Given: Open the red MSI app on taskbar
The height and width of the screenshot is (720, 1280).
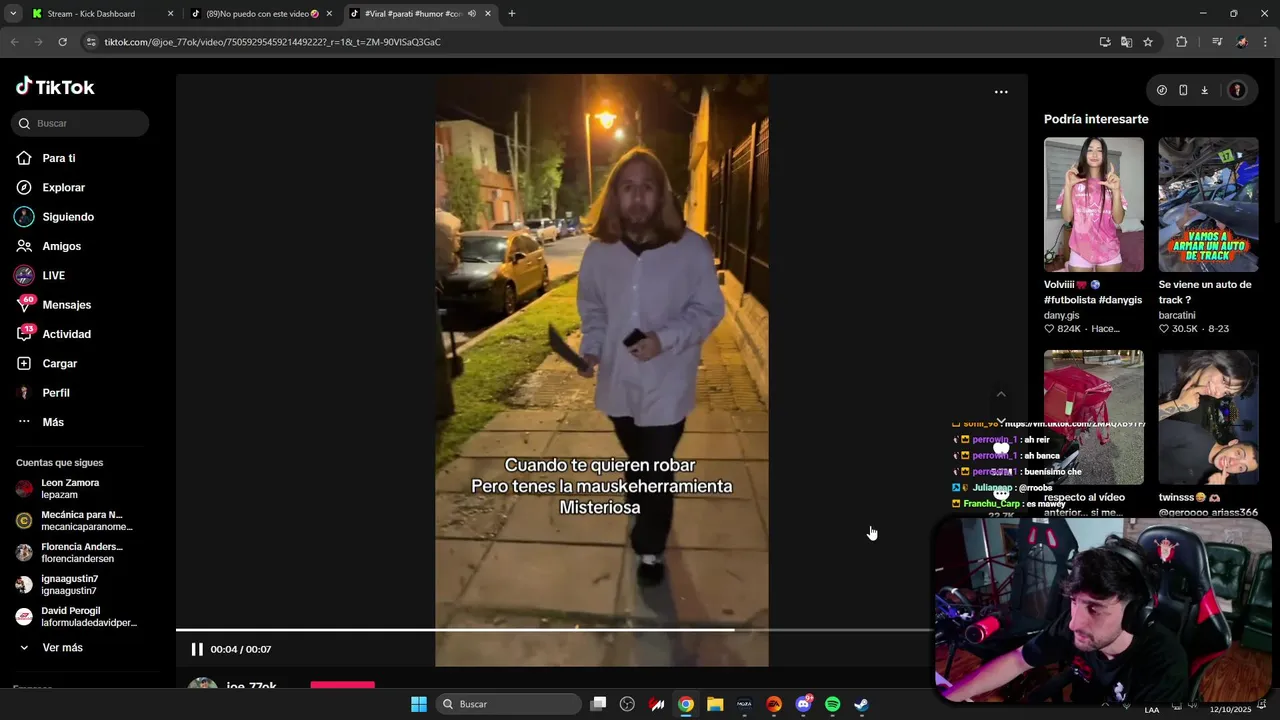Looking at the screenshot, I should point(656,704).
